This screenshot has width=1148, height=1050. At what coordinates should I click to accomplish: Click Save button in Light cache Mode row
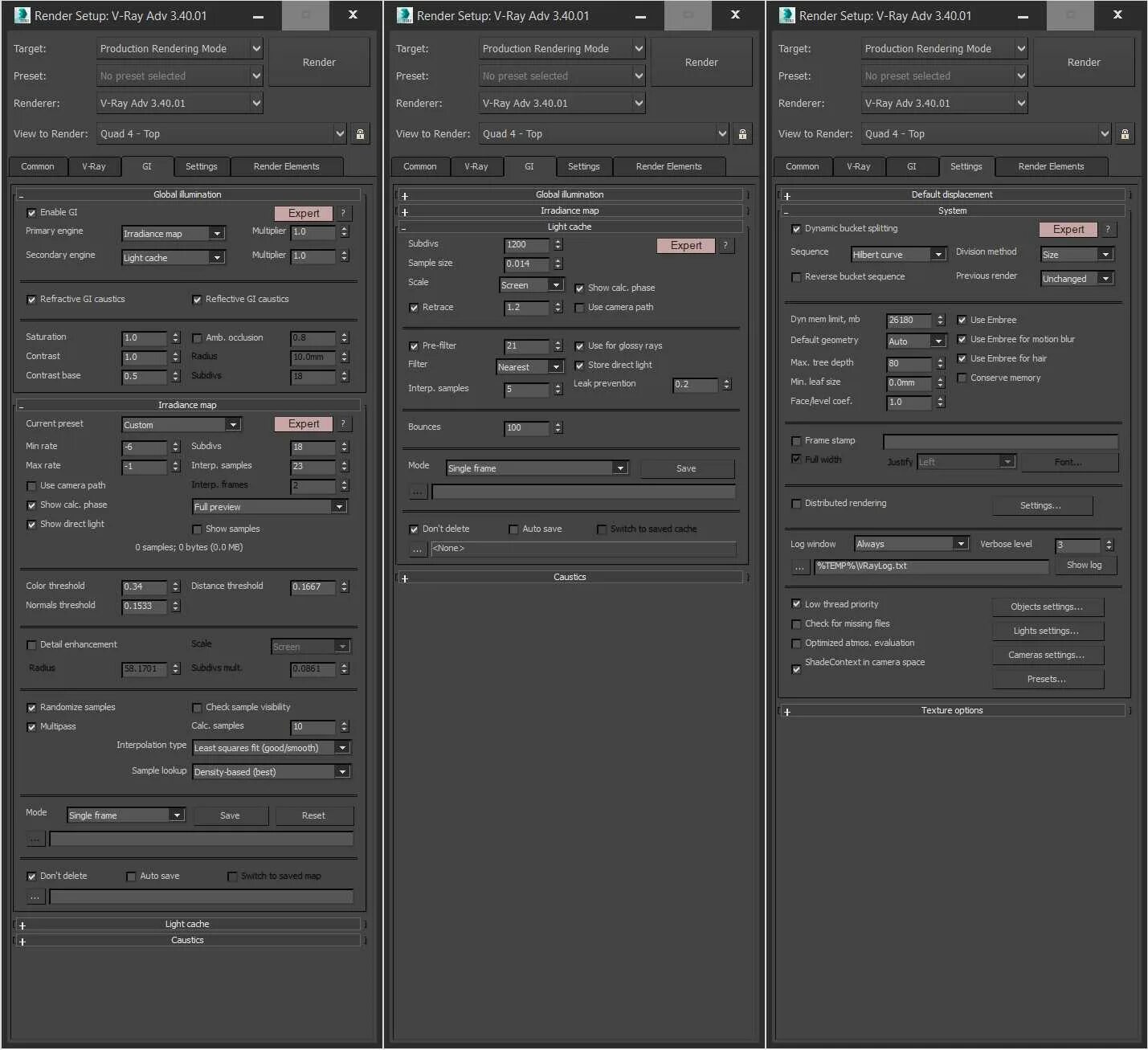click(687, 468)
